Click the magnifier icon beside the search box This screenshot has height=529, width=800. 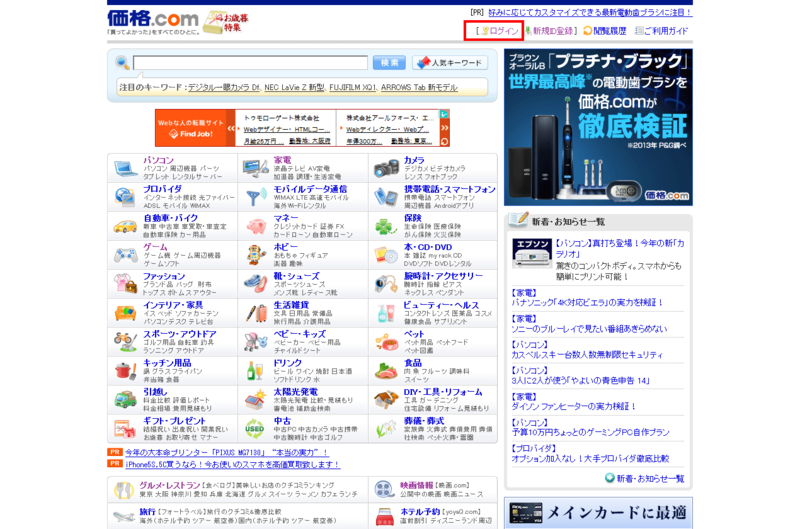pyautogui.click(x=122, y=63)
